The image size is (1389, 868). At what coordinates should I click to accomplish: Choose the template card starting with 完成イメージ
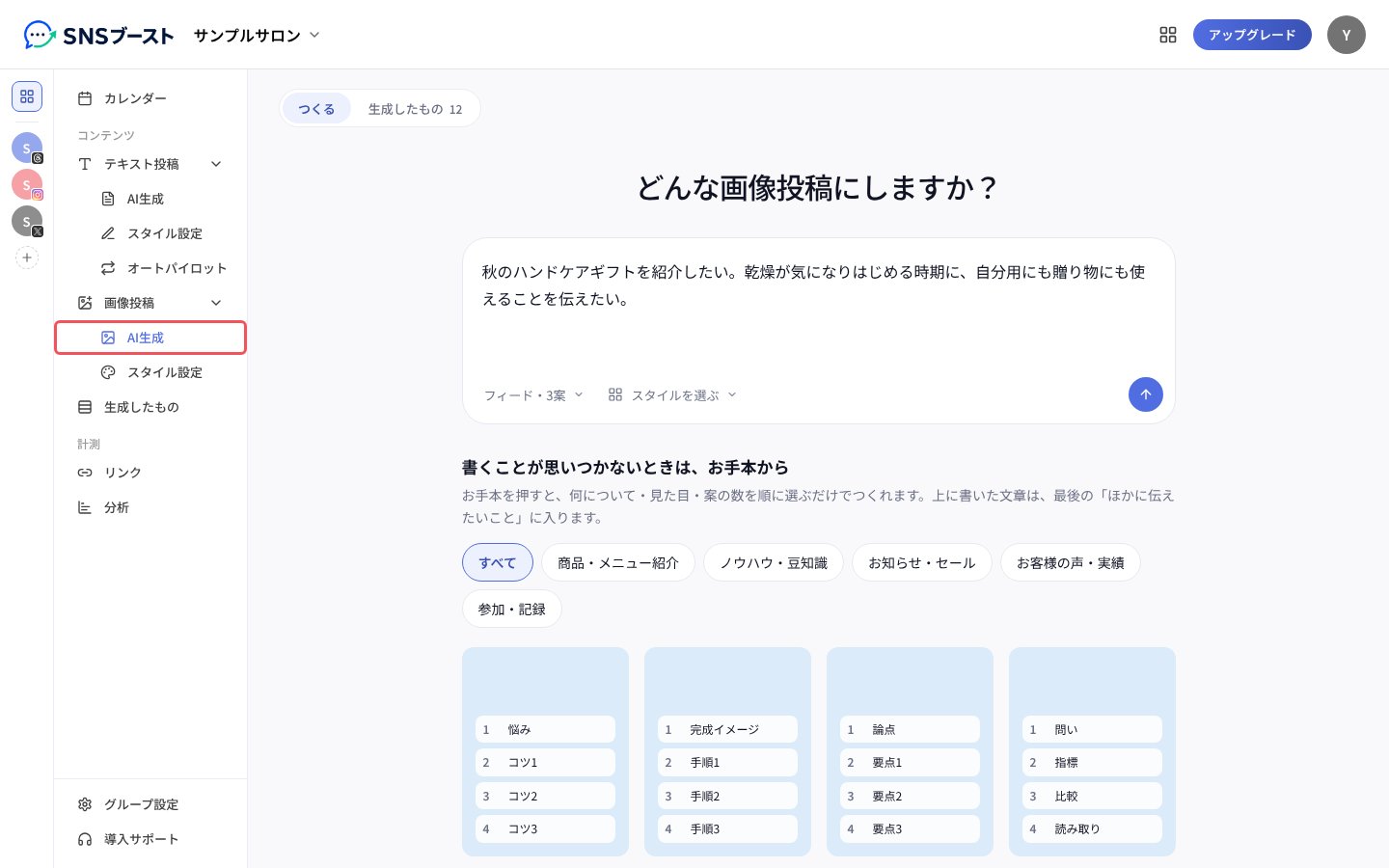coord(727,751)
